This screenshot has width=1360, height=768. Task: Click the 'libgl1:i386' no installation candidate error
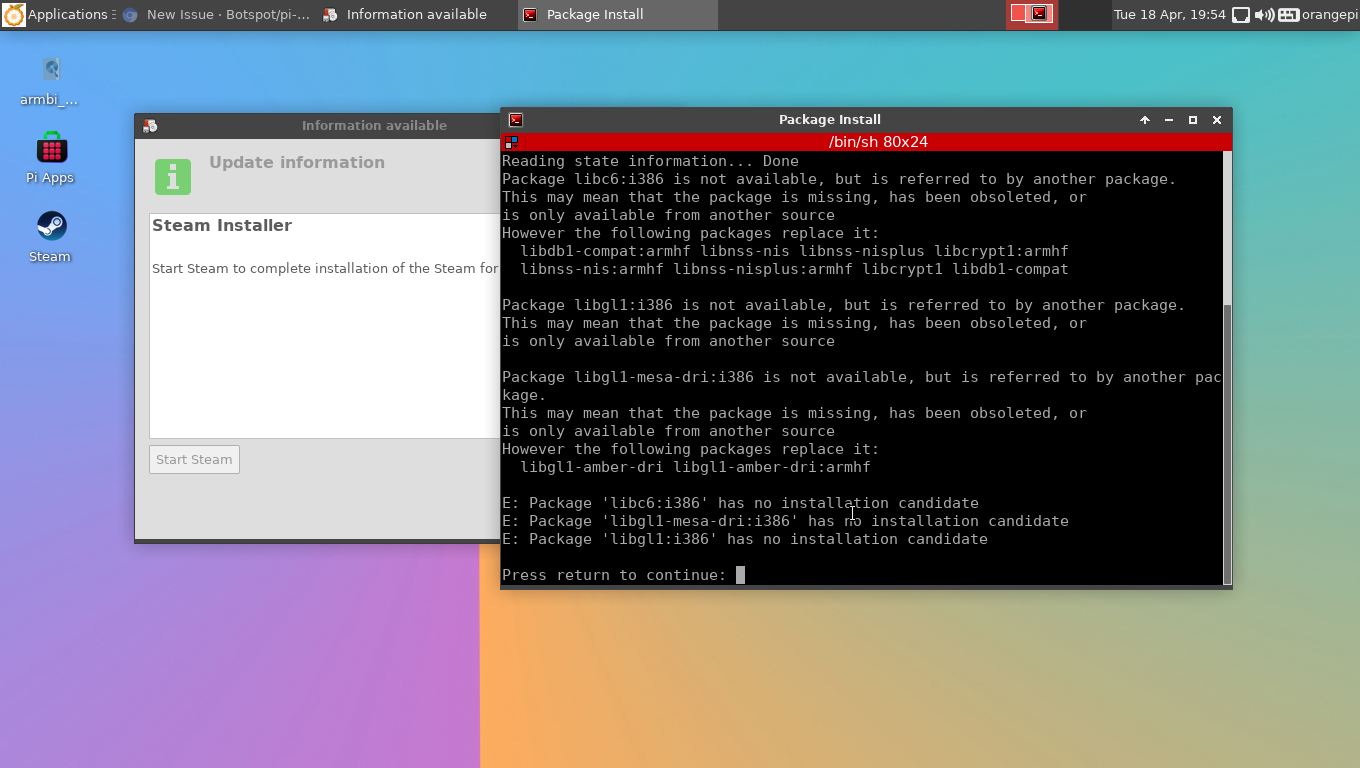[745, 539]
